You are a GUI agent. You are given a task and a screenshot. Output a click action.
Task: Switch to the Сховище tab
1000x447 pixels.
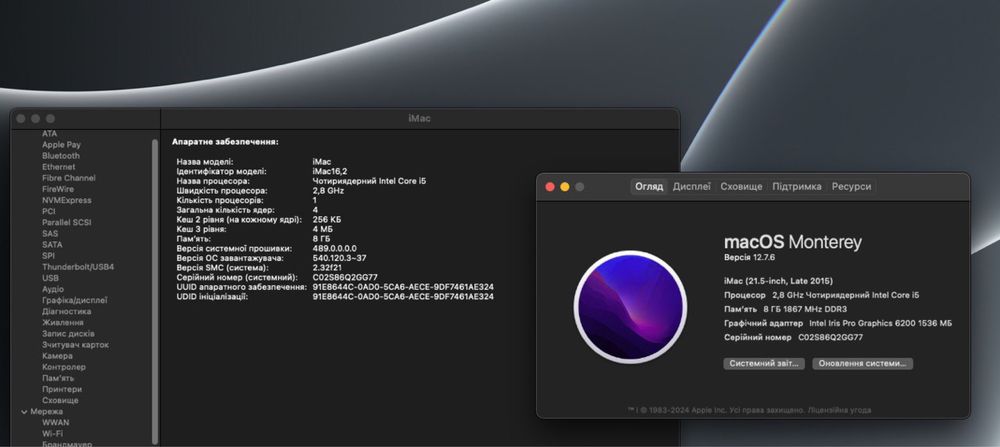(x=741, y=187)
